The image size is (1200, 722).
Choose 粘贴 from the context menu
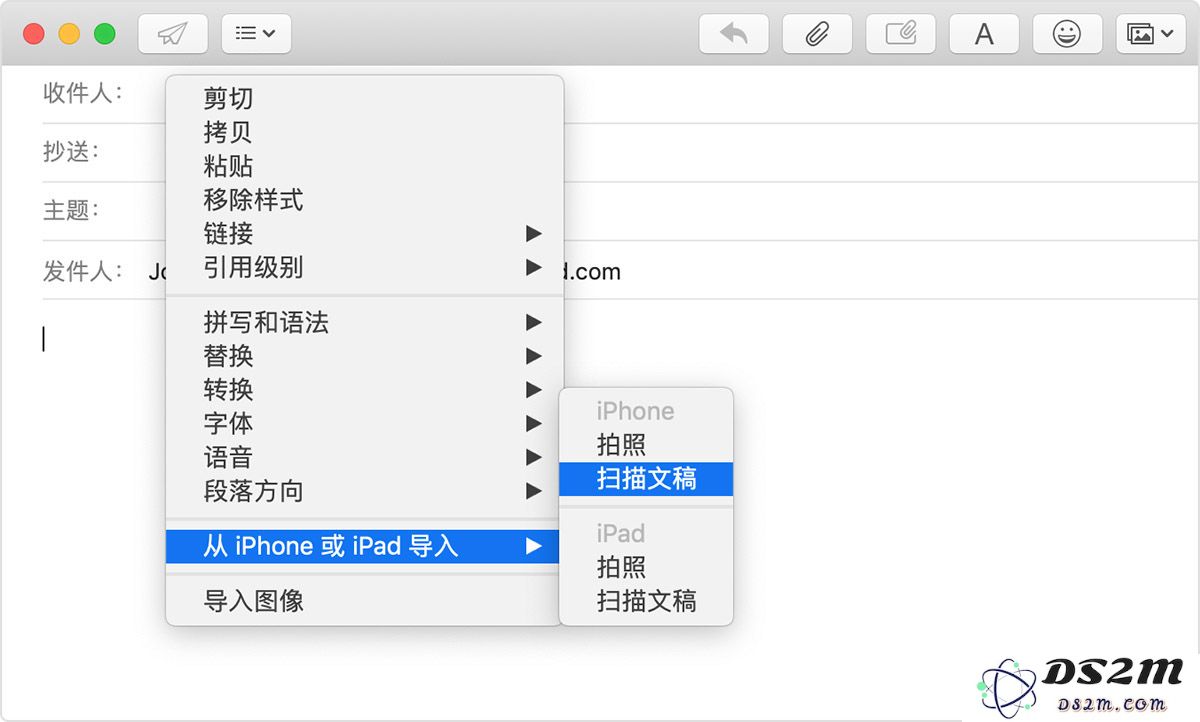click(x=364, y=166)
